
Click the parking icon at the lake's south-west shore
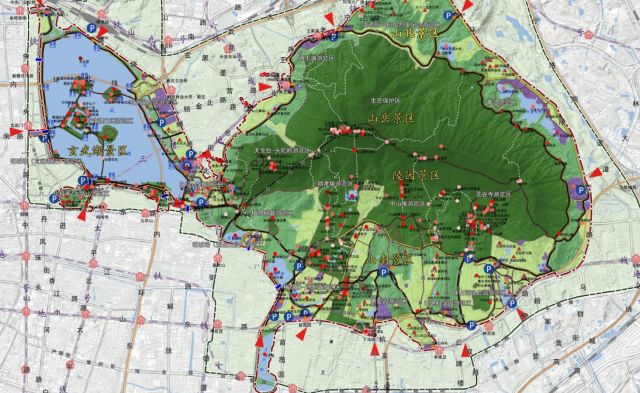(x=83, y=180)
